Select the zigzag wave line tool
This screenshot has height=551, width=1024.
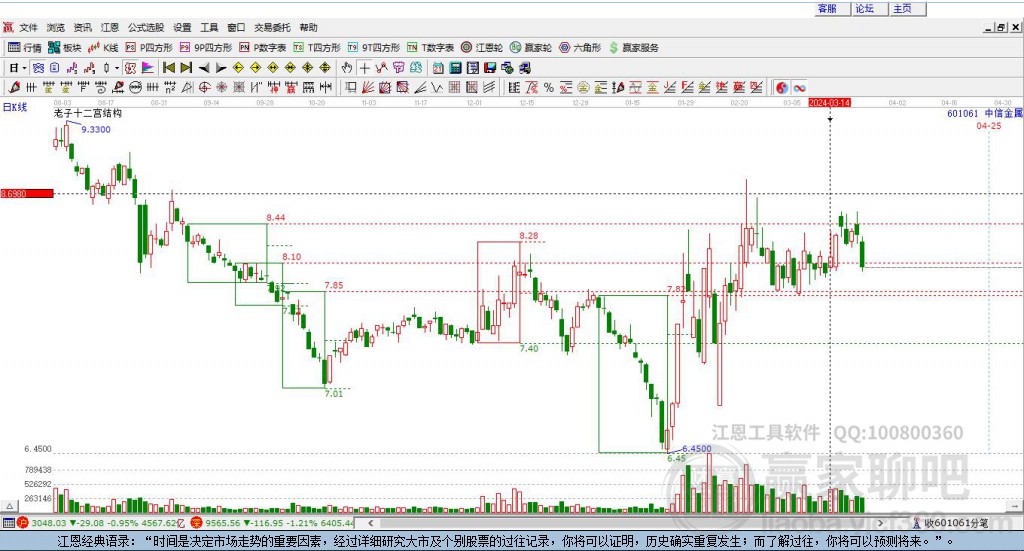click(x=436, y=87)
